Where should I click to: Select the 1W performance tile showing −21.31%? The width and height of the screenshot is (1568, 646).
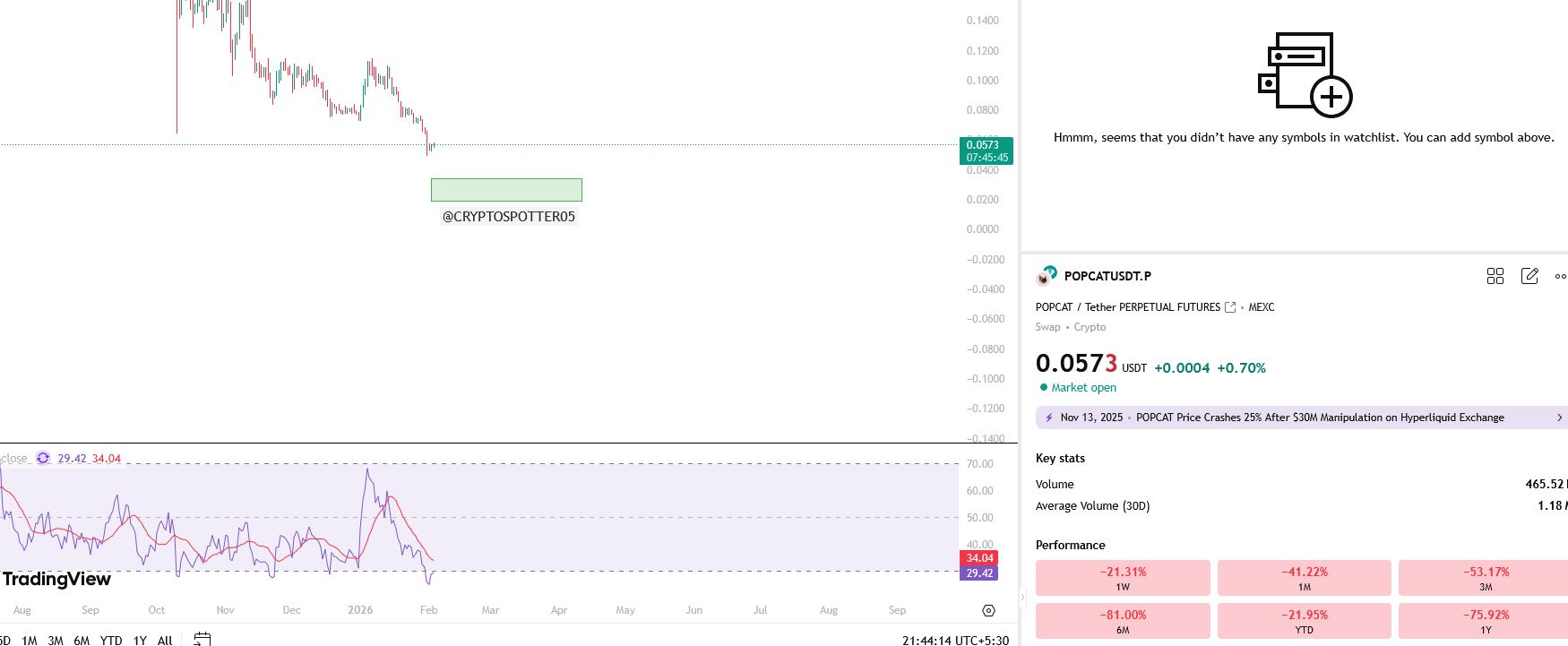(1123, 578)
